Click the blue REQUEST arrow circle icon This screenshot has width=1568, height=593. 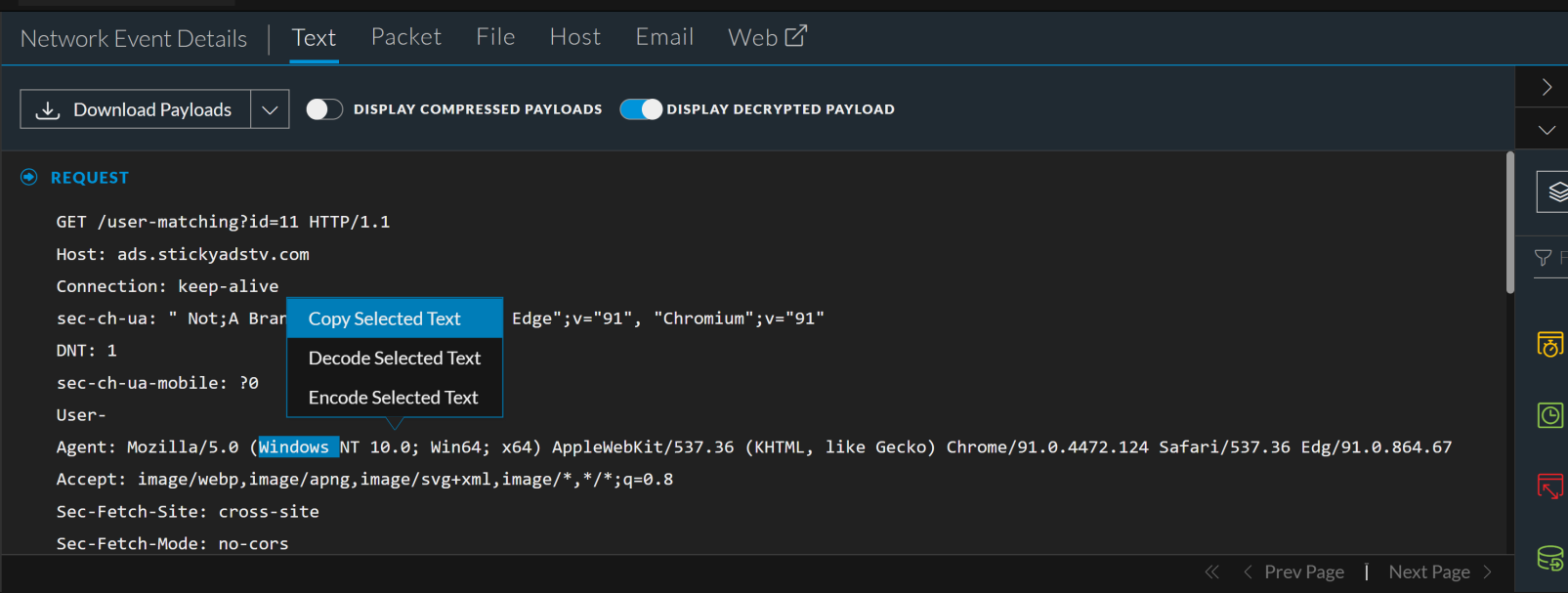tap(29, 177)
